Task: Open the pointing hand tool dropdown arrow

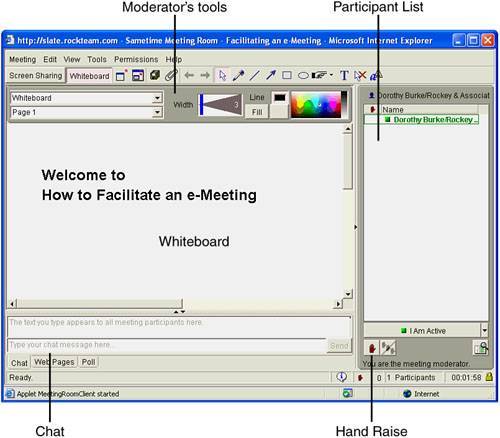Action: click(x=331, y=75)
